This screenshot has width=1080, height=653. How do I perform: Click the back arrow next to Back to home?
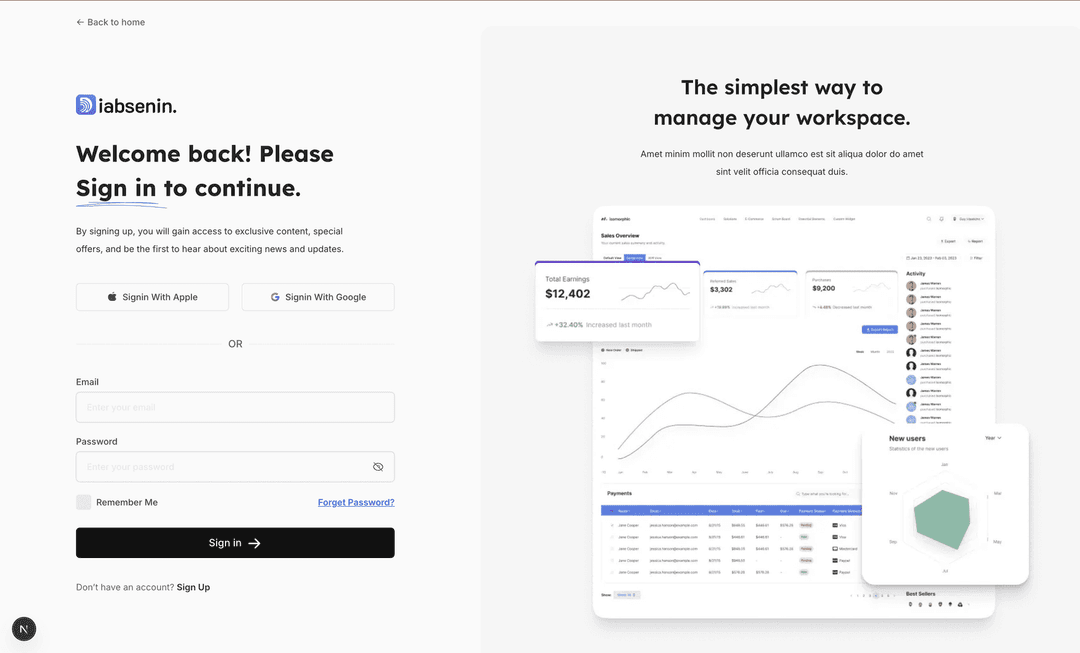[x=80, y=22]
